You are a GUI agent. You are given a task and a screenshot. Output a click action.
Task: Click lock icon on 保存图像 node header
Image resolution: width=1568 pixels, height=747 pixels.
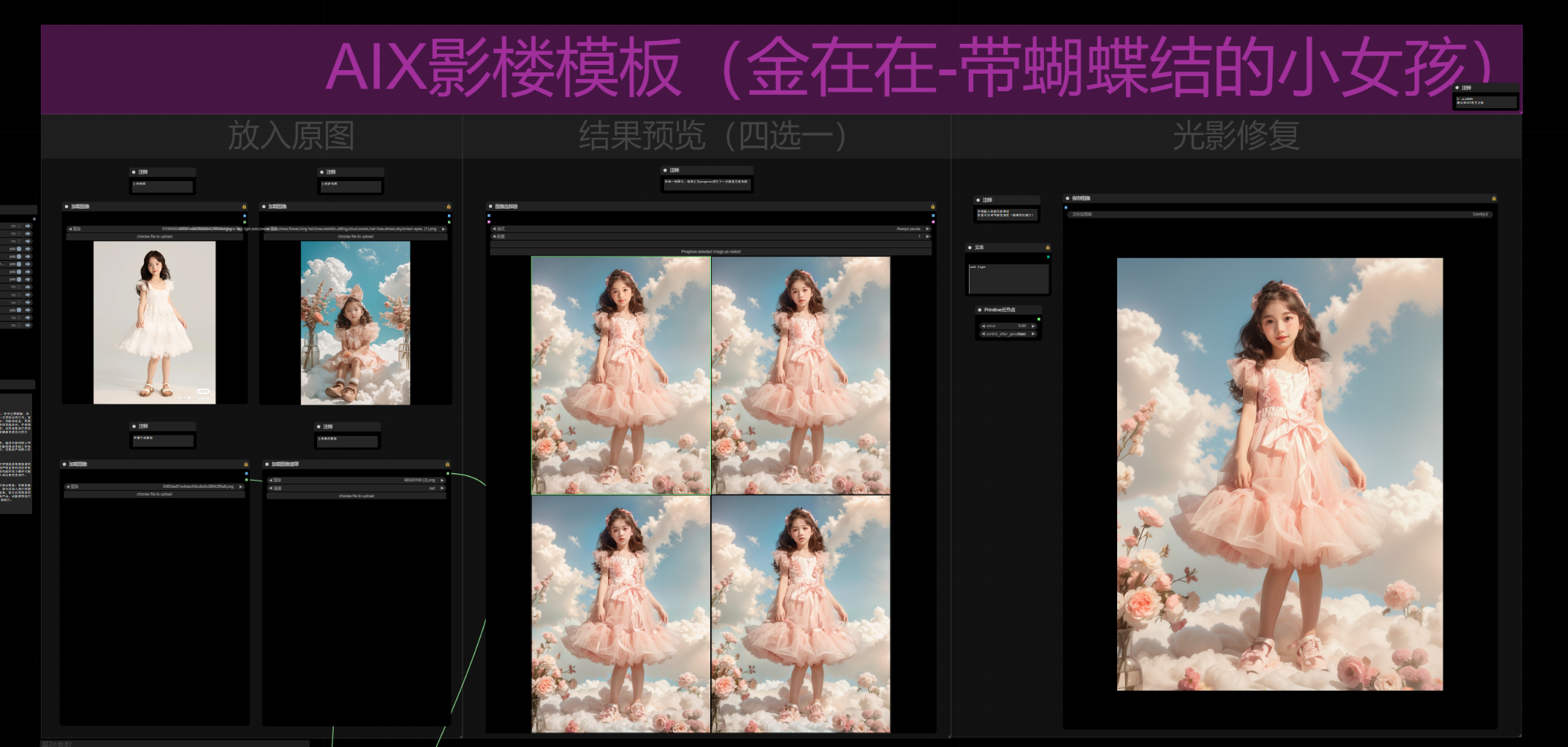click(x=1493, y=198)
